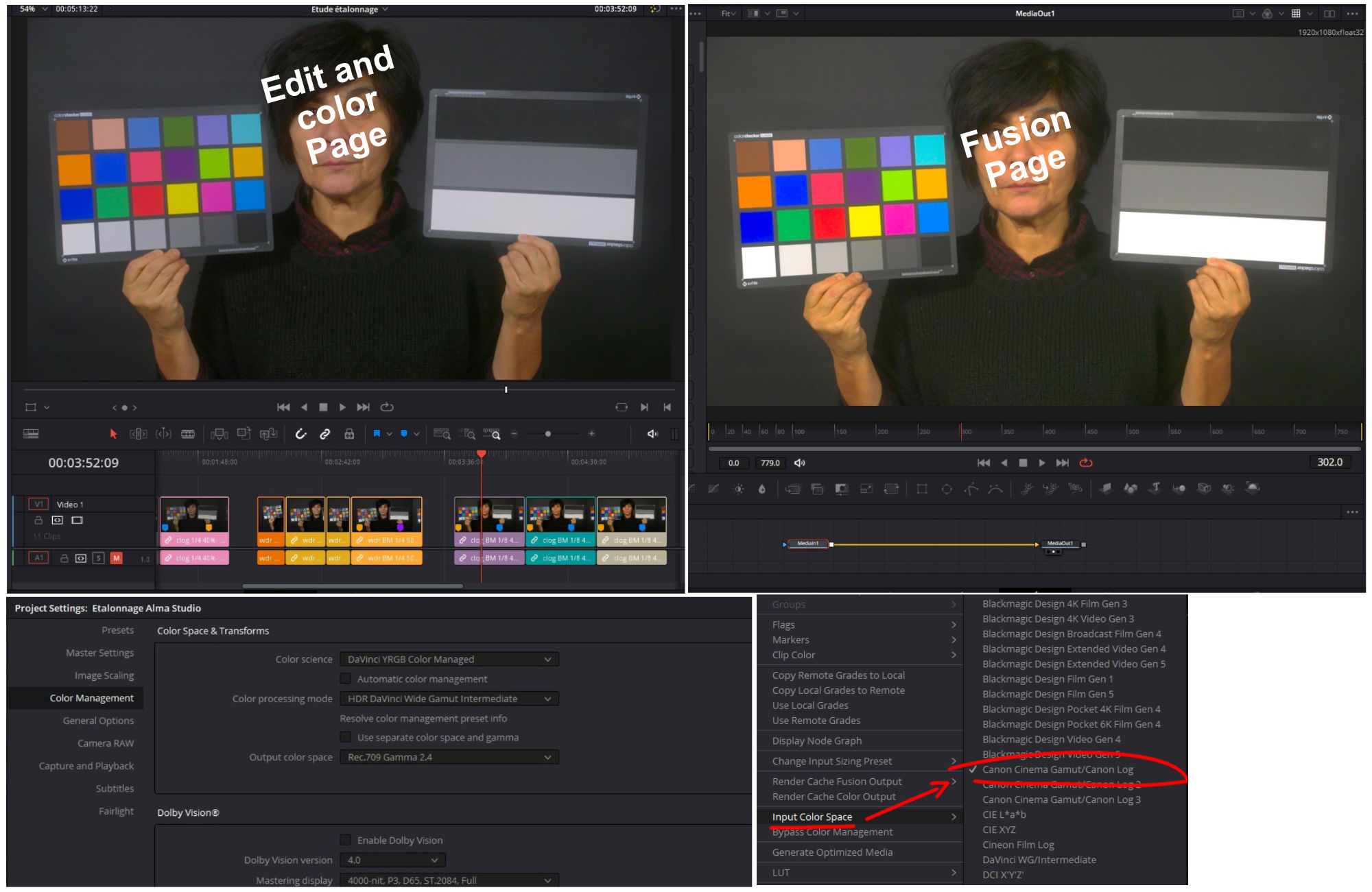Select Canon Cinema Gamut/Canon Log 3 option

[1061, 799]
